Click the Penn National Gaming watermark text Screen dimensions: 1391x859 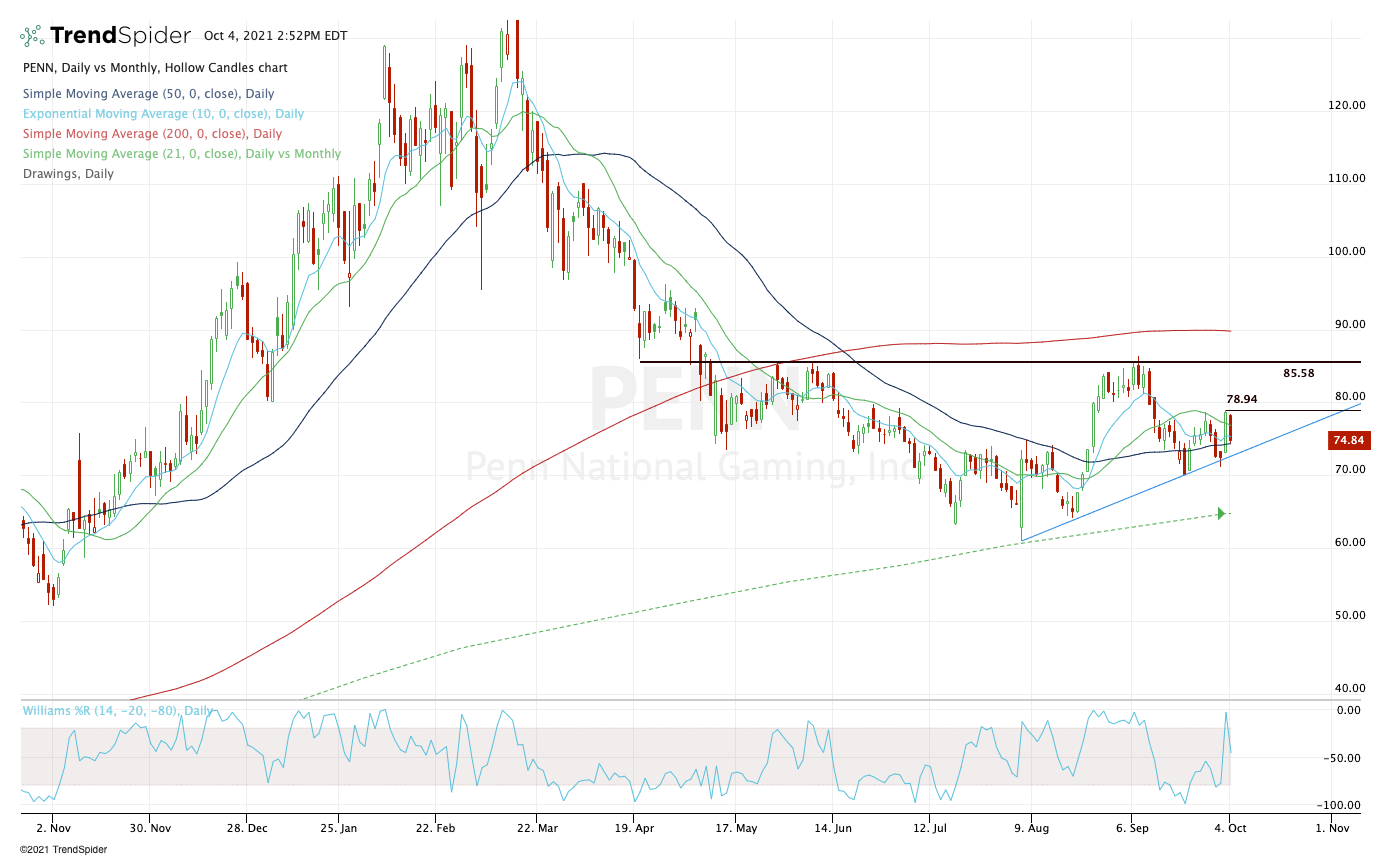click(x=690, y=466)
